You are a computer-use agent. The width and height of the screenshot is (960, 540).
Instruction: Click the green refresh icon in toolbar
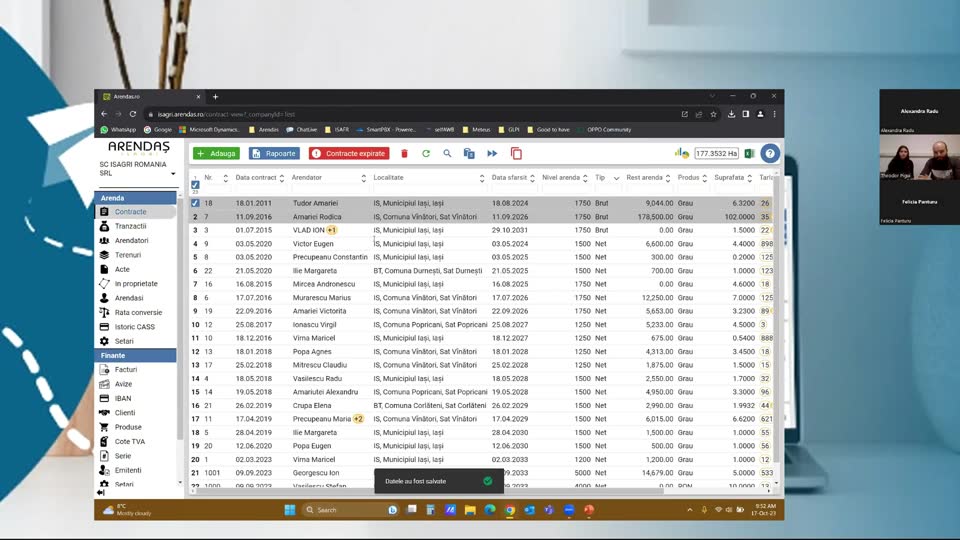(426, 154)
